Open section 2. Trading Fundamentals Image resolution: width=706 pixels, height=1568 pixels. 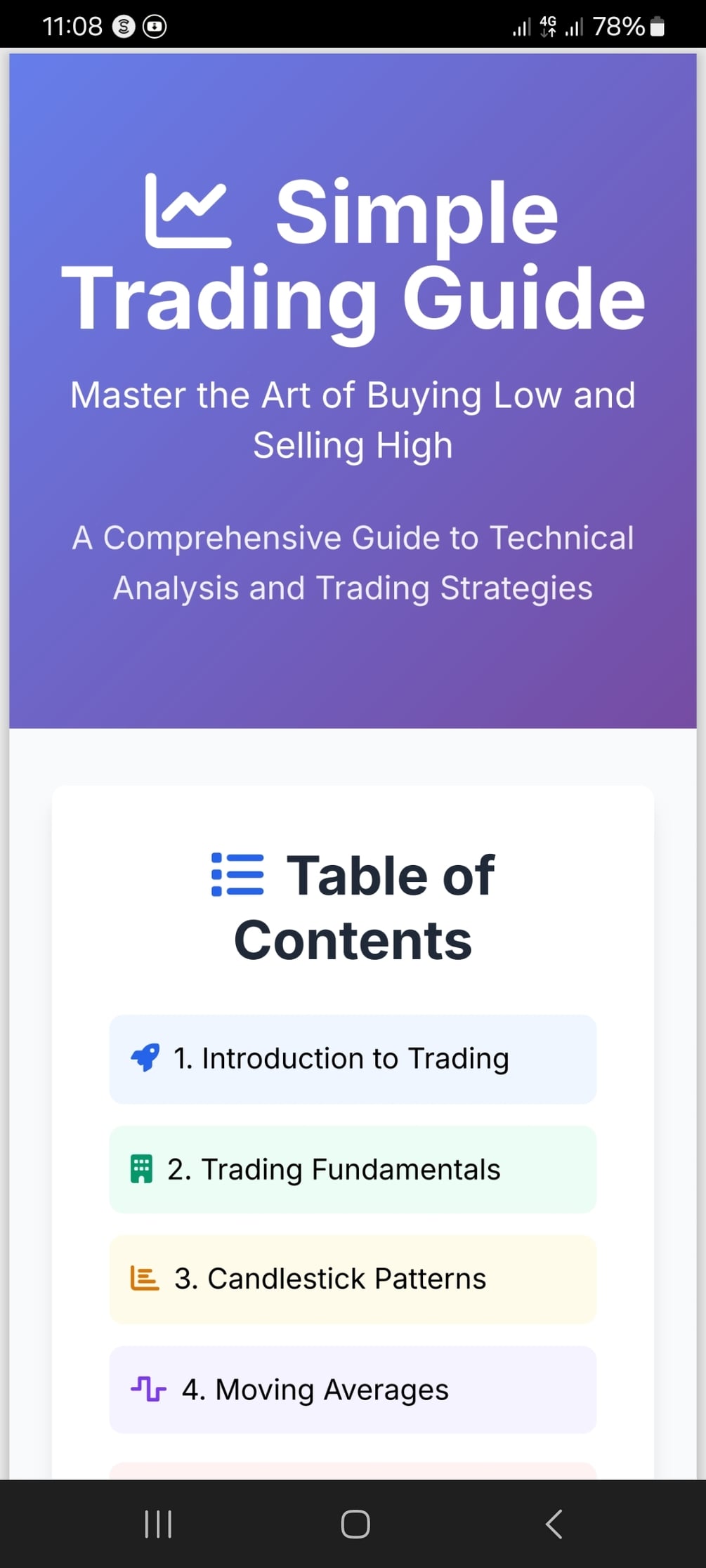[x=353, y=1169]
